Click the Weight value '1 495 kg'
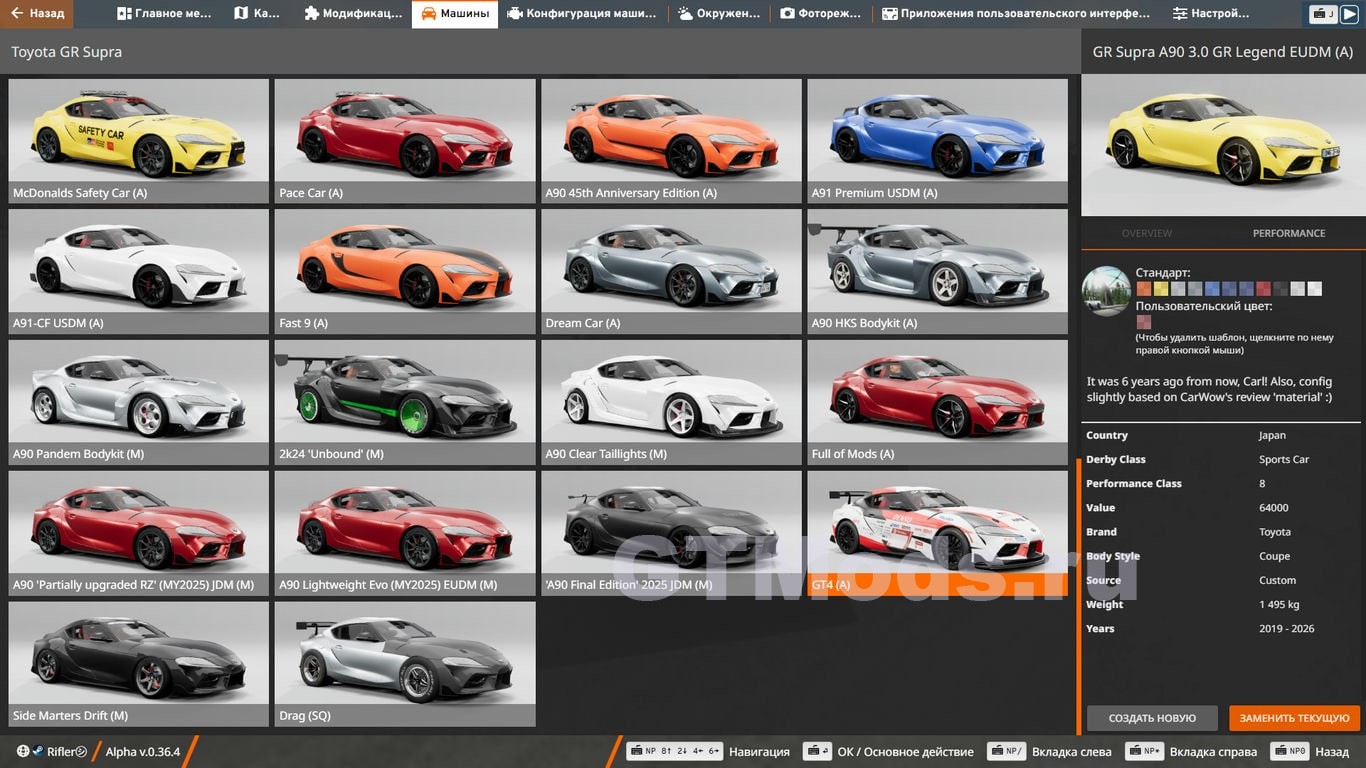Image resolution: width=1366 pixels, height=768 pixels. point(1279,604)
